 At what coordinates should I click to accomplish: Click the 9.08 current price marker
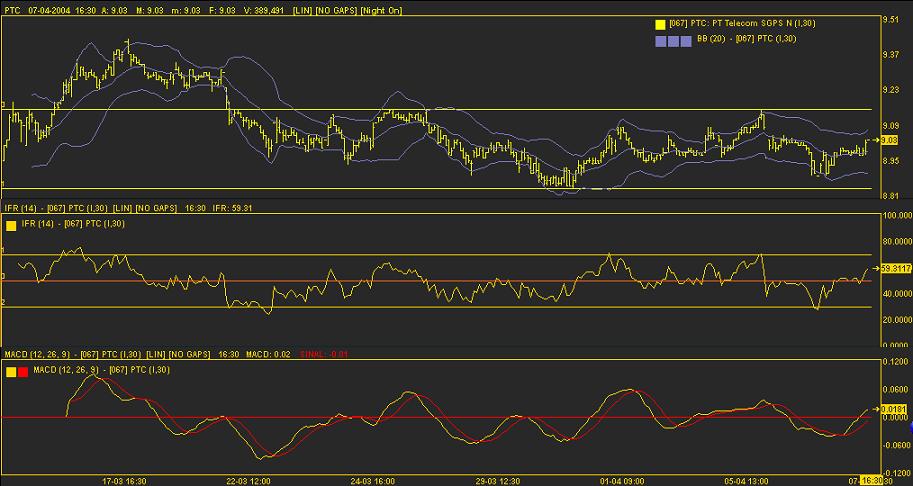point(890,140)
